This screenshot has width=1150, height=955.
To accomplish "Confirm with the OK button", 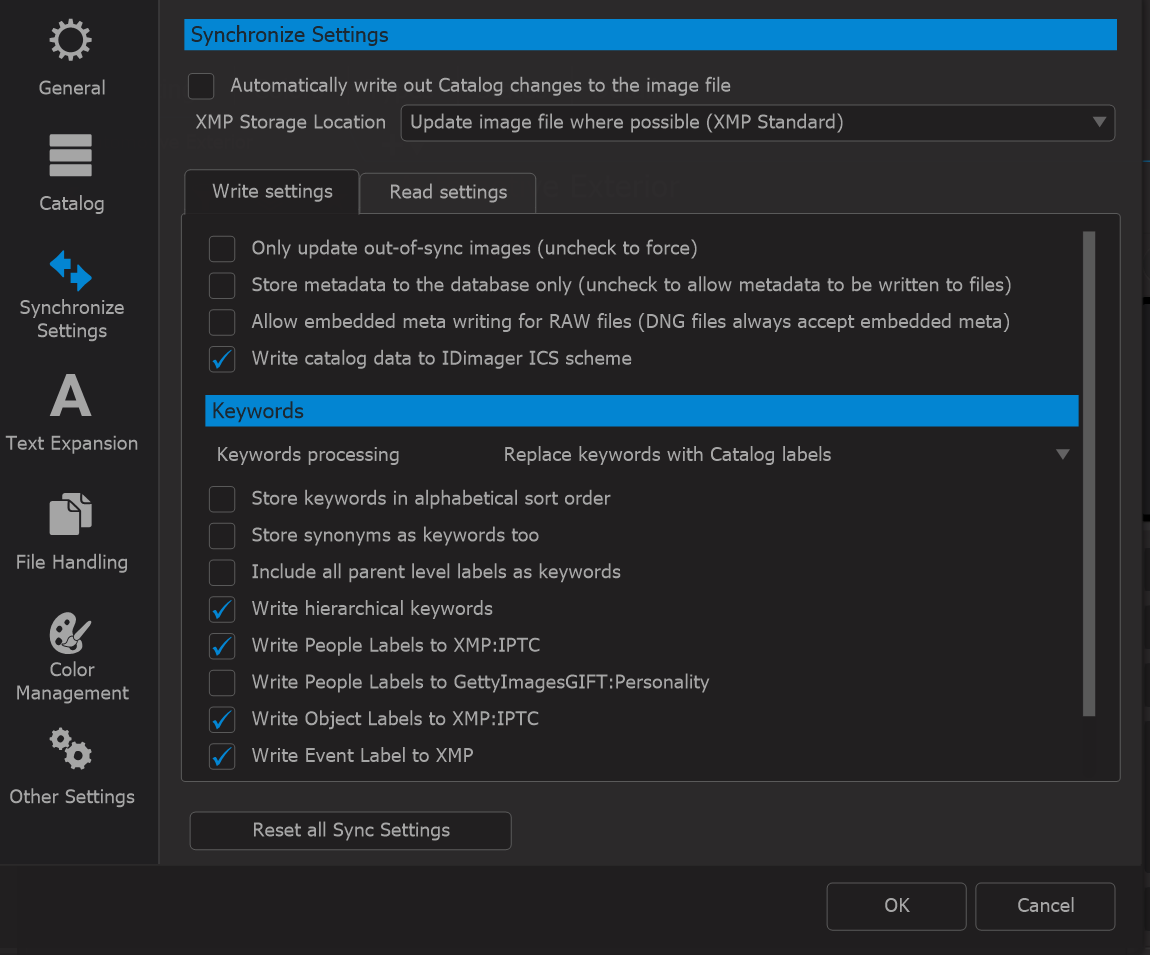I will point(896,906).
